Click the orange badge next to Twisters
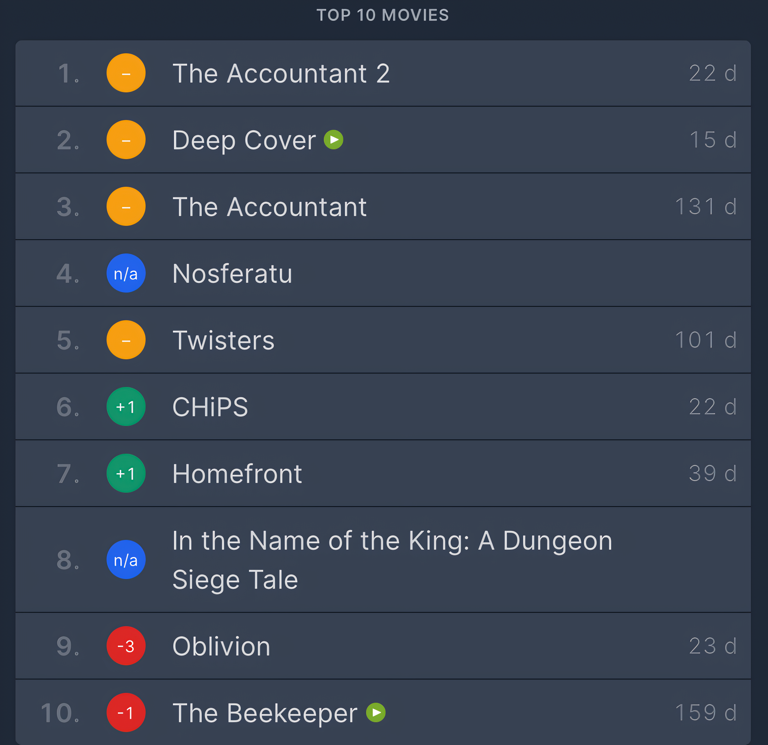768x745 pixels. [126, 341]
